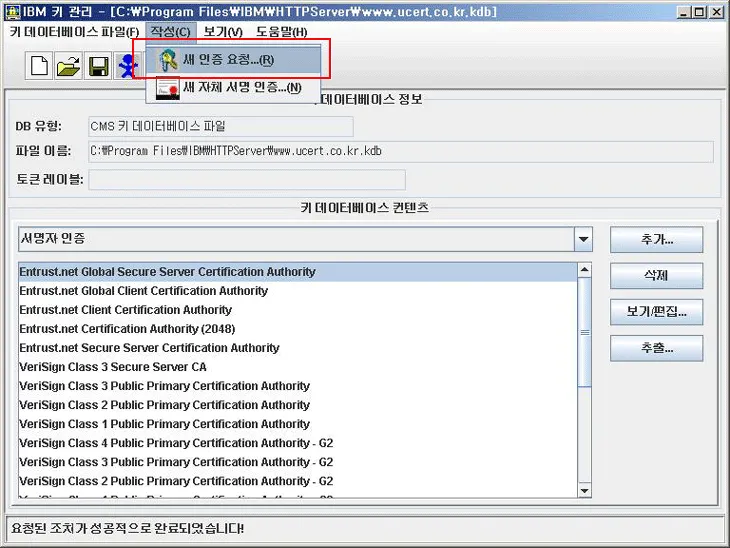Click the blue person toolbar icon
730x548 pixels.
click(x=126, y=66)
